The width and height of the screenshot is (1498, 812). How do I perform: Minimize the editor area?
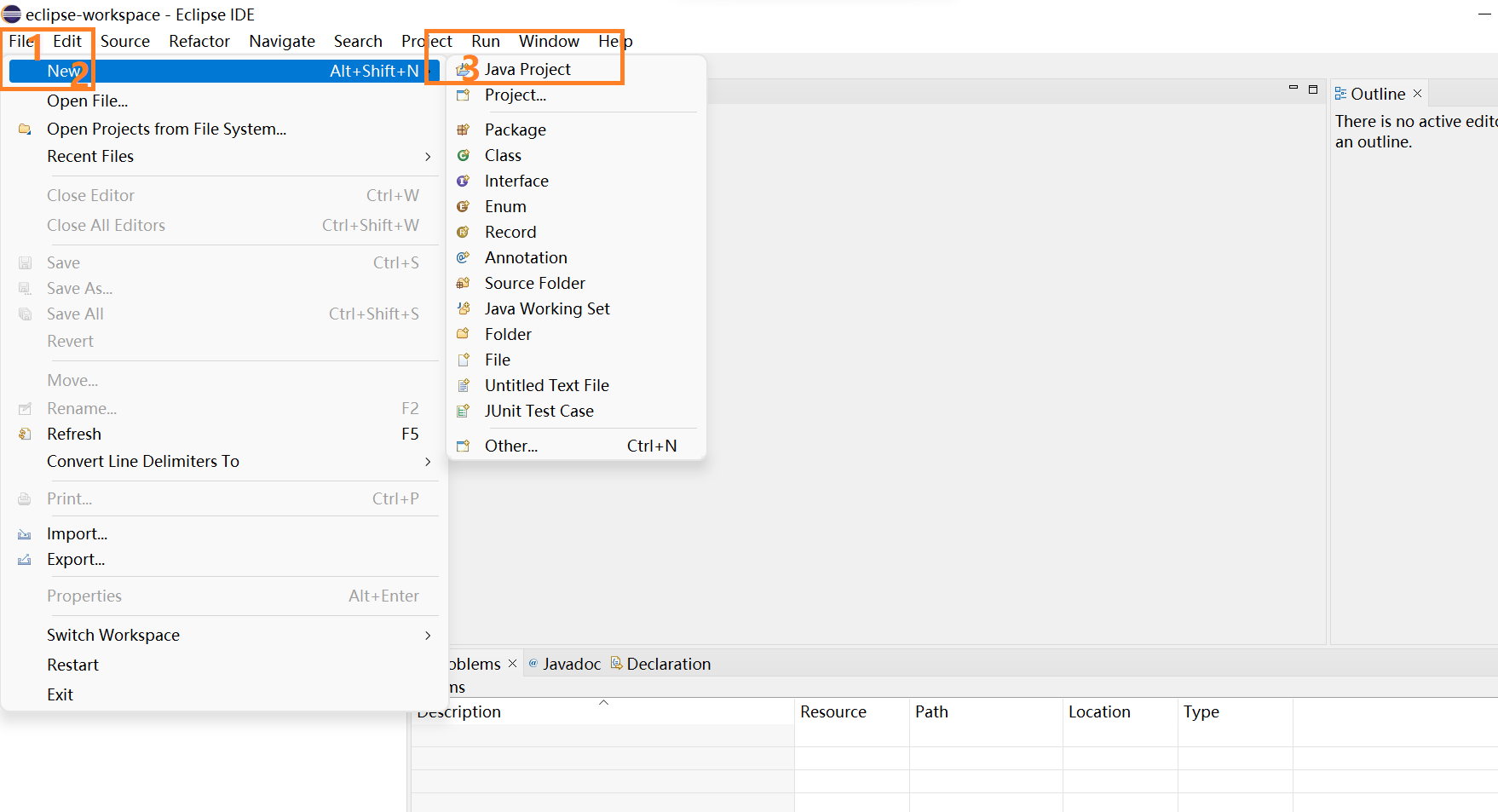point(1293,88)
